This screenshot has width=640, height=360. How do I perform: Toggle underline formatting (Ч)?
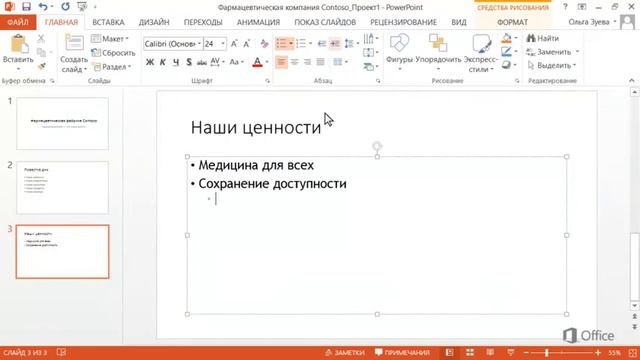pos(176,62)
